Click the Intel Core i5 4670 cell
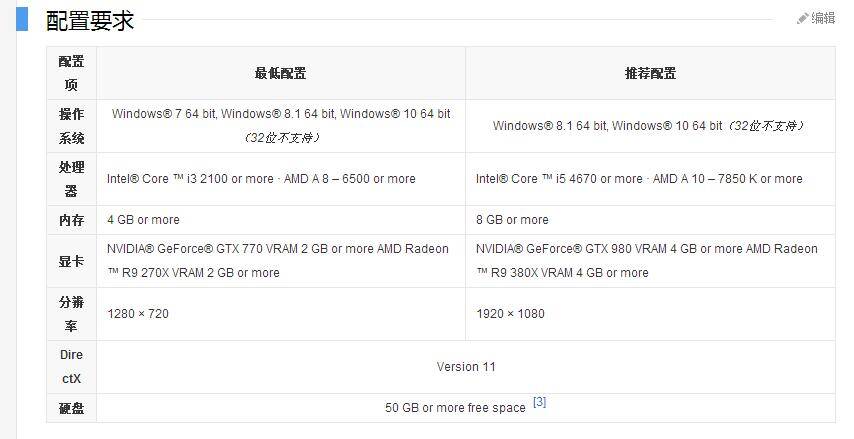 tap(638, 179)
